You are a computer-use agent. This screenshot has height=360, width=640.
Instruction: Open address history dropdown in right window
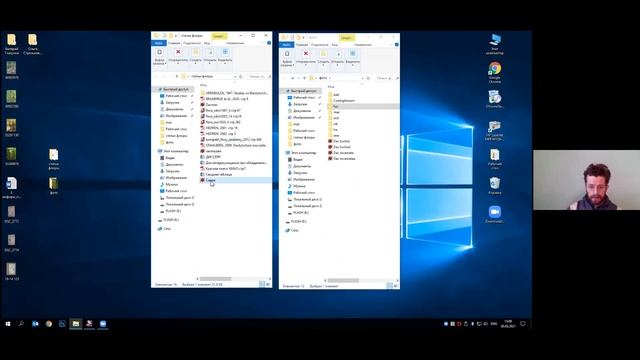click(x=362, y=78)
